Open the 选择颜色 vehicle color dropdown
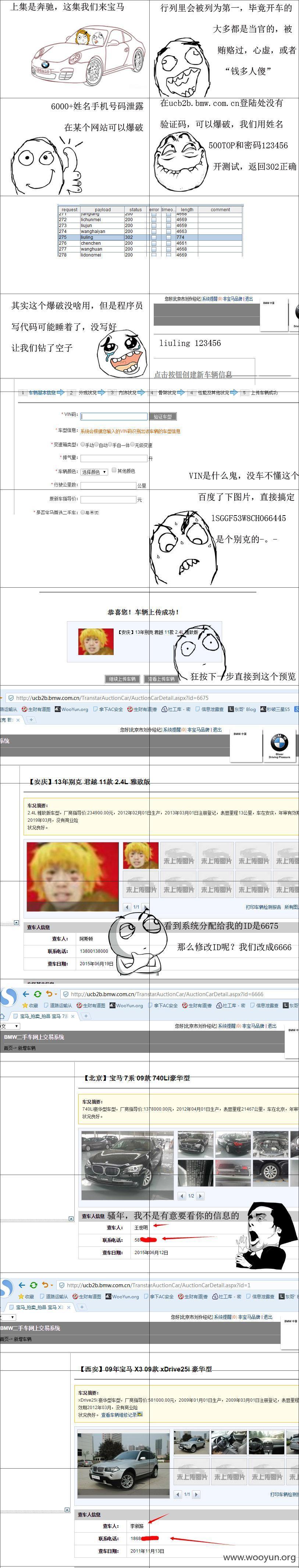This screenshot has width=299, height=1568. pos(94,472)
